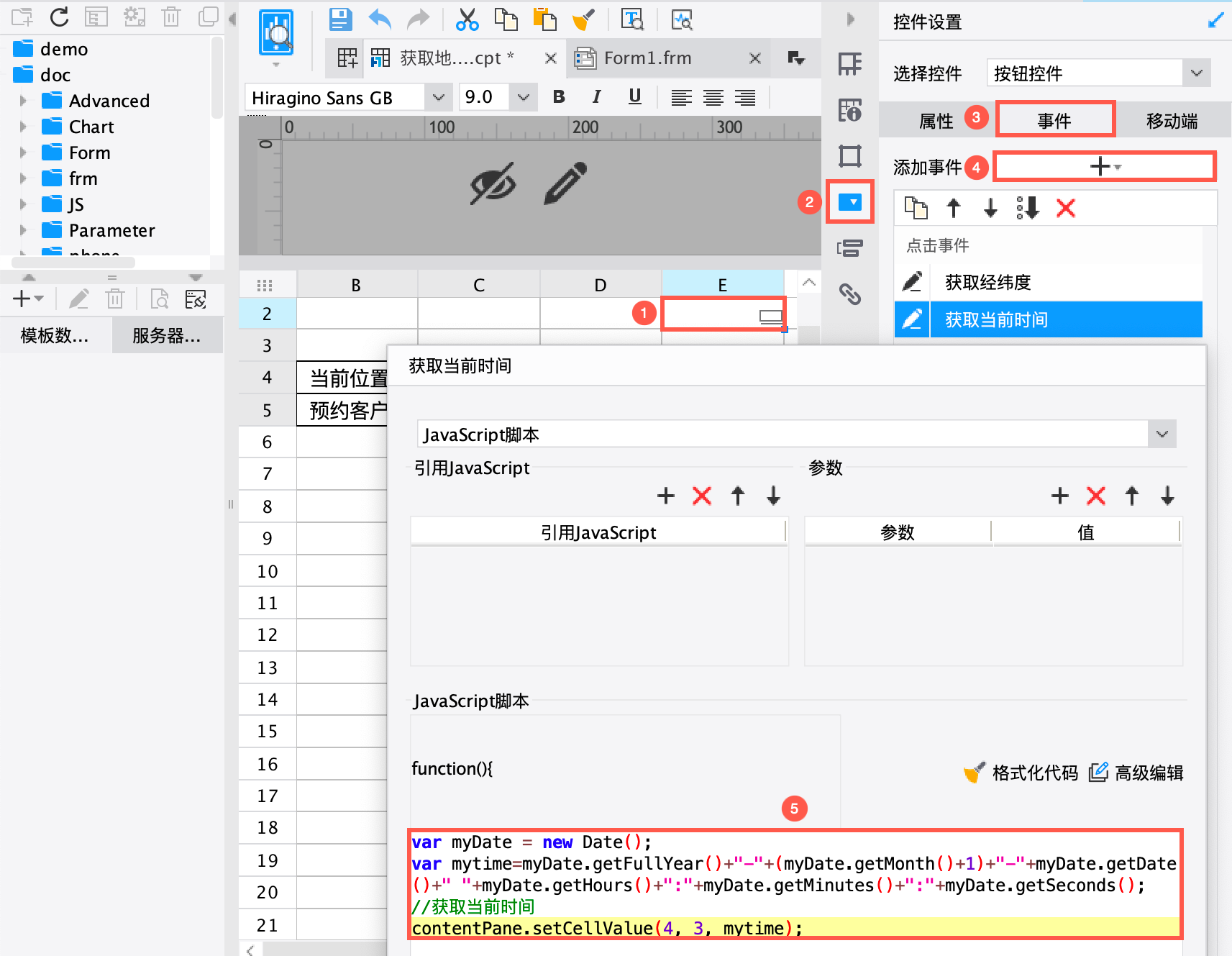
Task: Remove the referenced JavaScript entry
Action: [702, 496]
